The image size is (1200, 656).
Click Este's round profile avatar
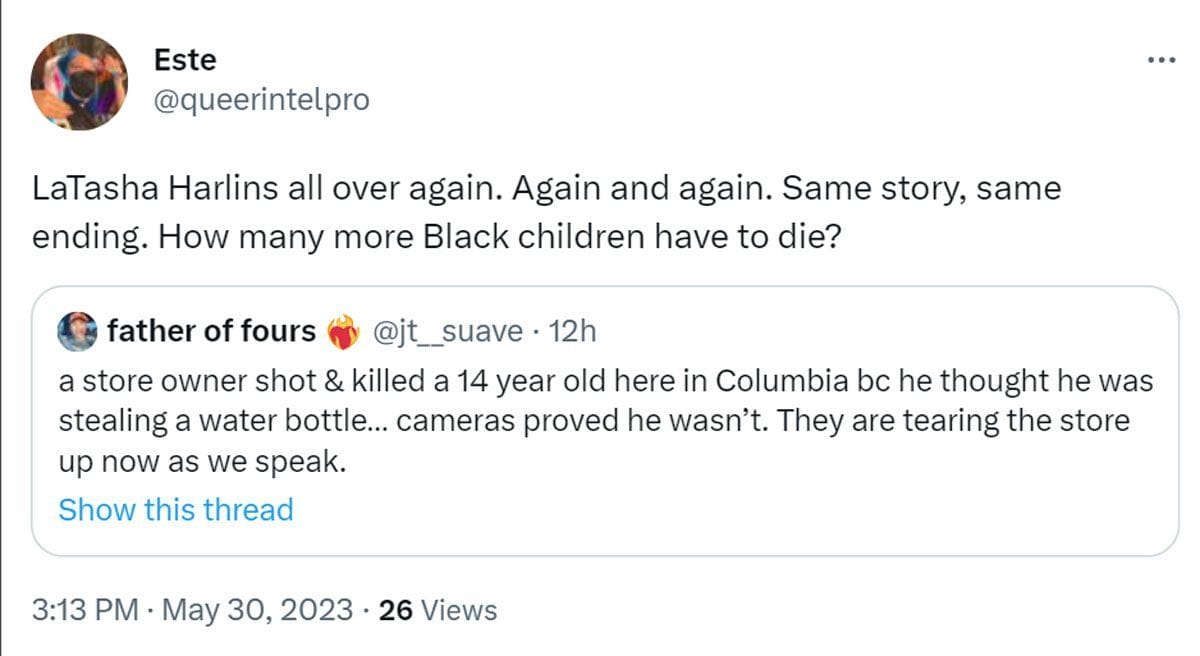[x=79, y=82]
